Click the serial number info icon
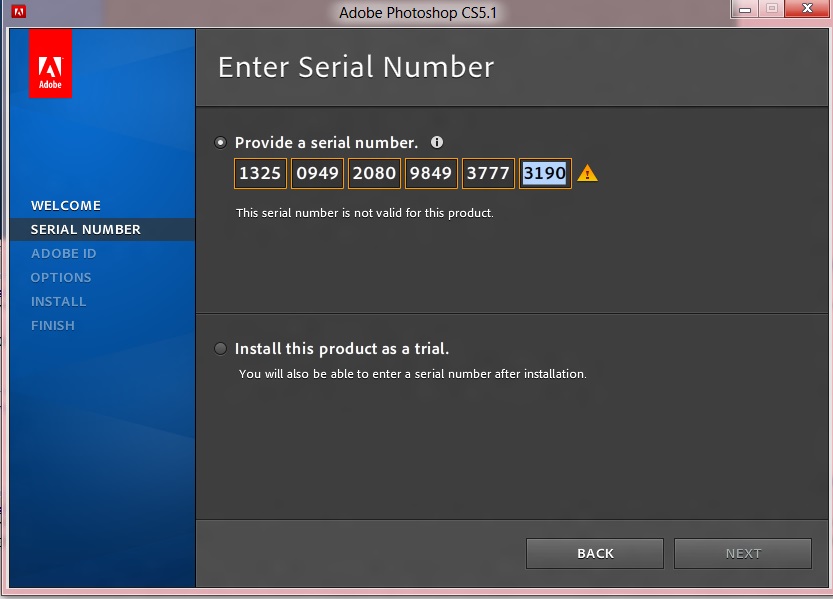This screenshot has width=833, height=599. tap(437, 142)
